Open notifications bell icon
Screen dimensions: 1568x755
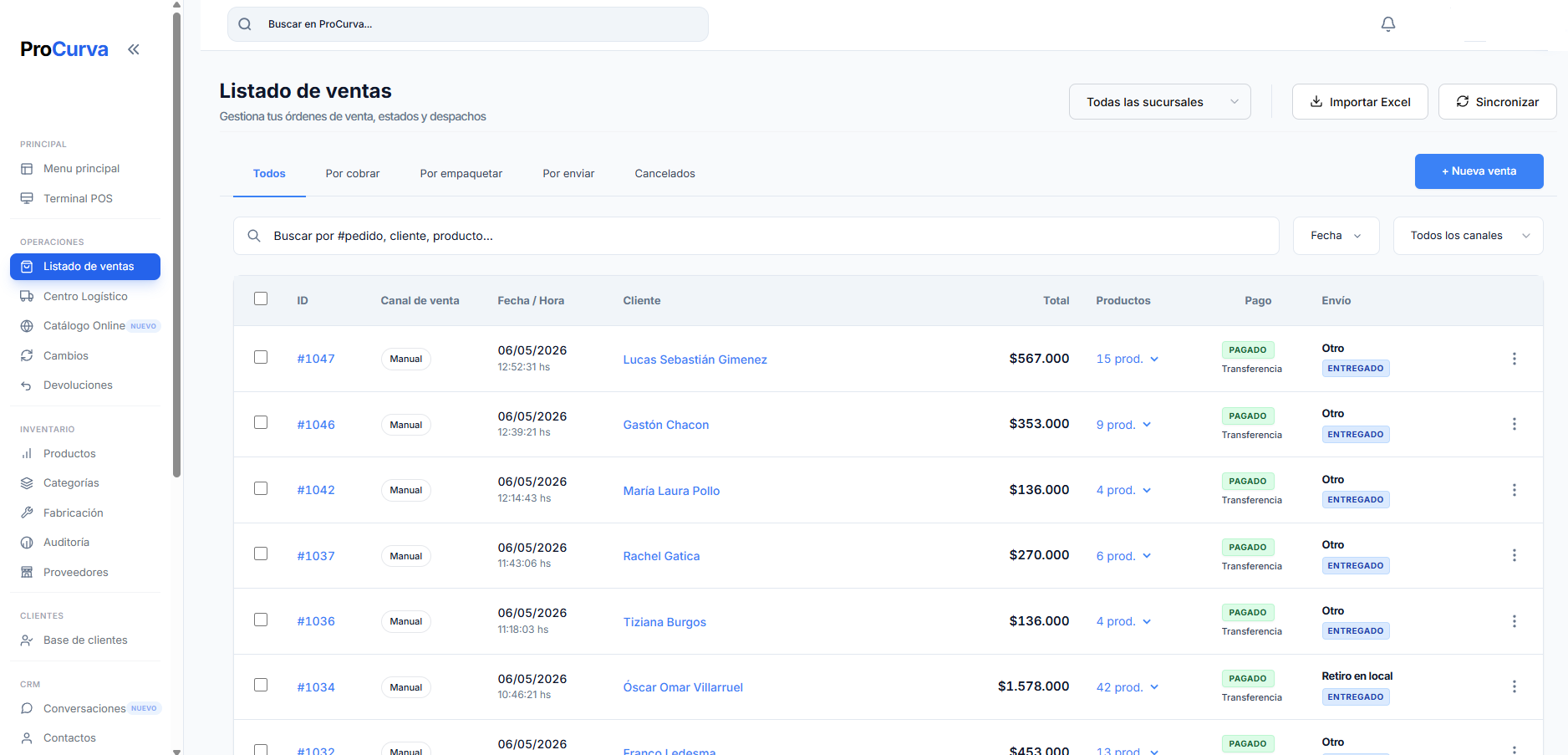click(1388, 24)
